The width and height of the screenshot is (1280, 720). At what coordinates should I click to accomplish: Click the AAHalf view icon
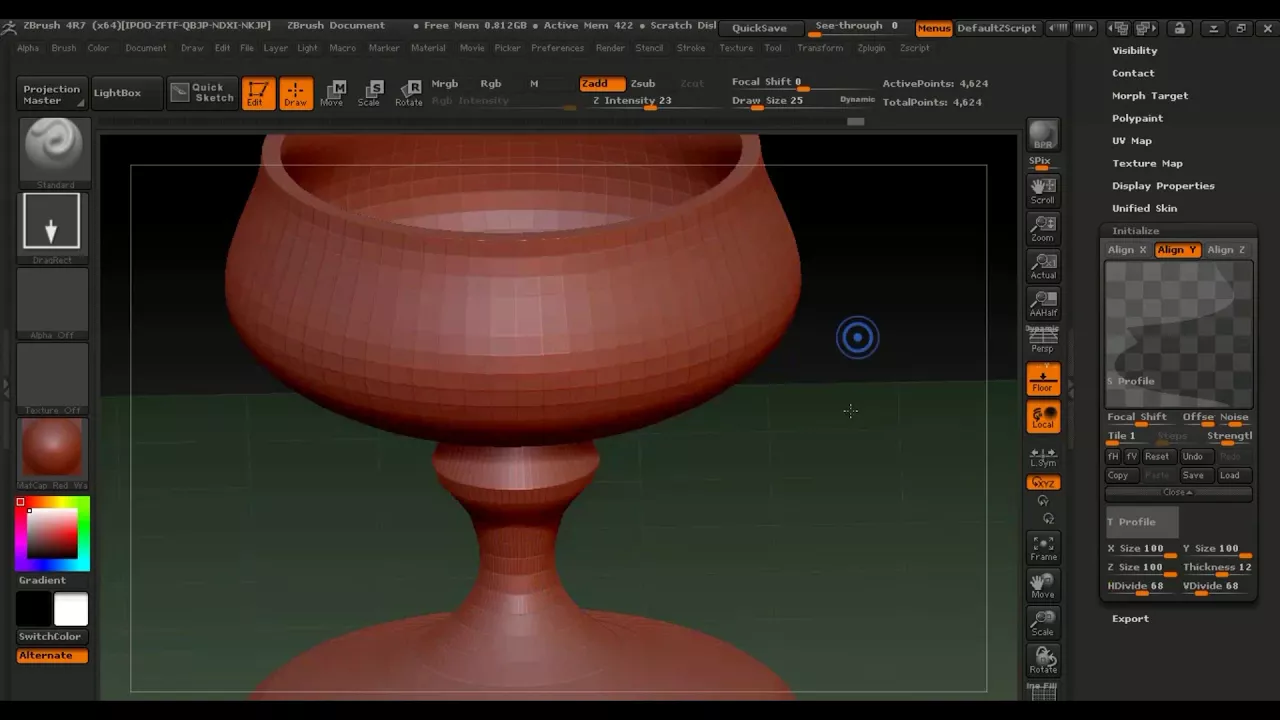(1043, 304)
